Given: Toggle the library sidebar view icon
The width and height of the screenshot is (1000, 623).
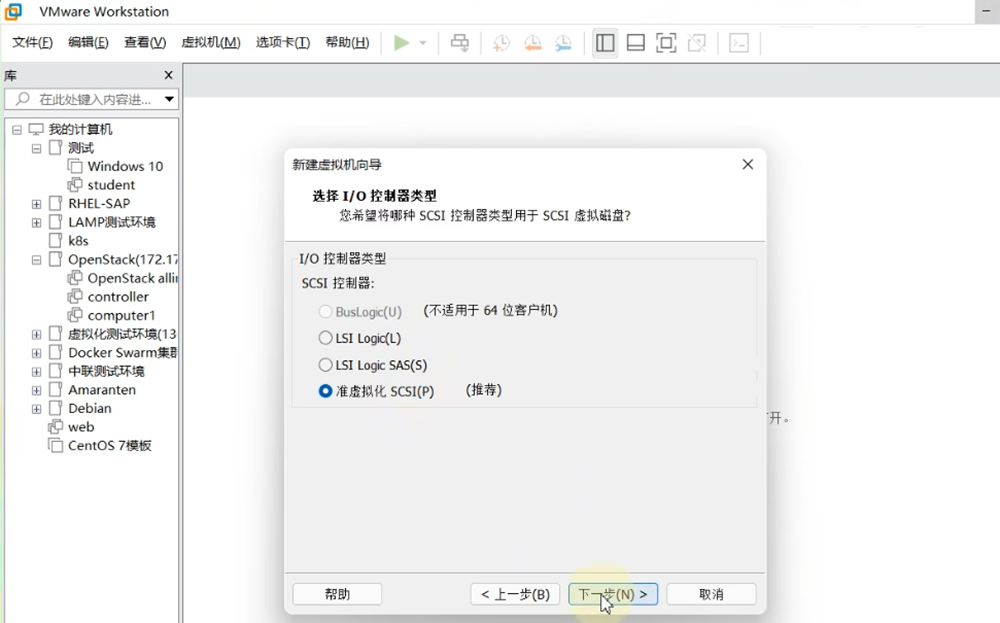Looking at the screenshot, I should (x=605, y=43).
